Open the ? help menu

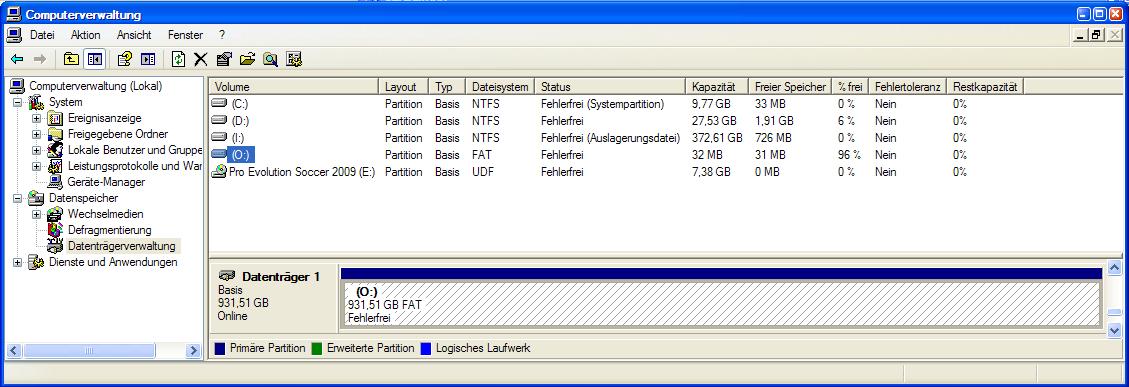coord(222,35)
